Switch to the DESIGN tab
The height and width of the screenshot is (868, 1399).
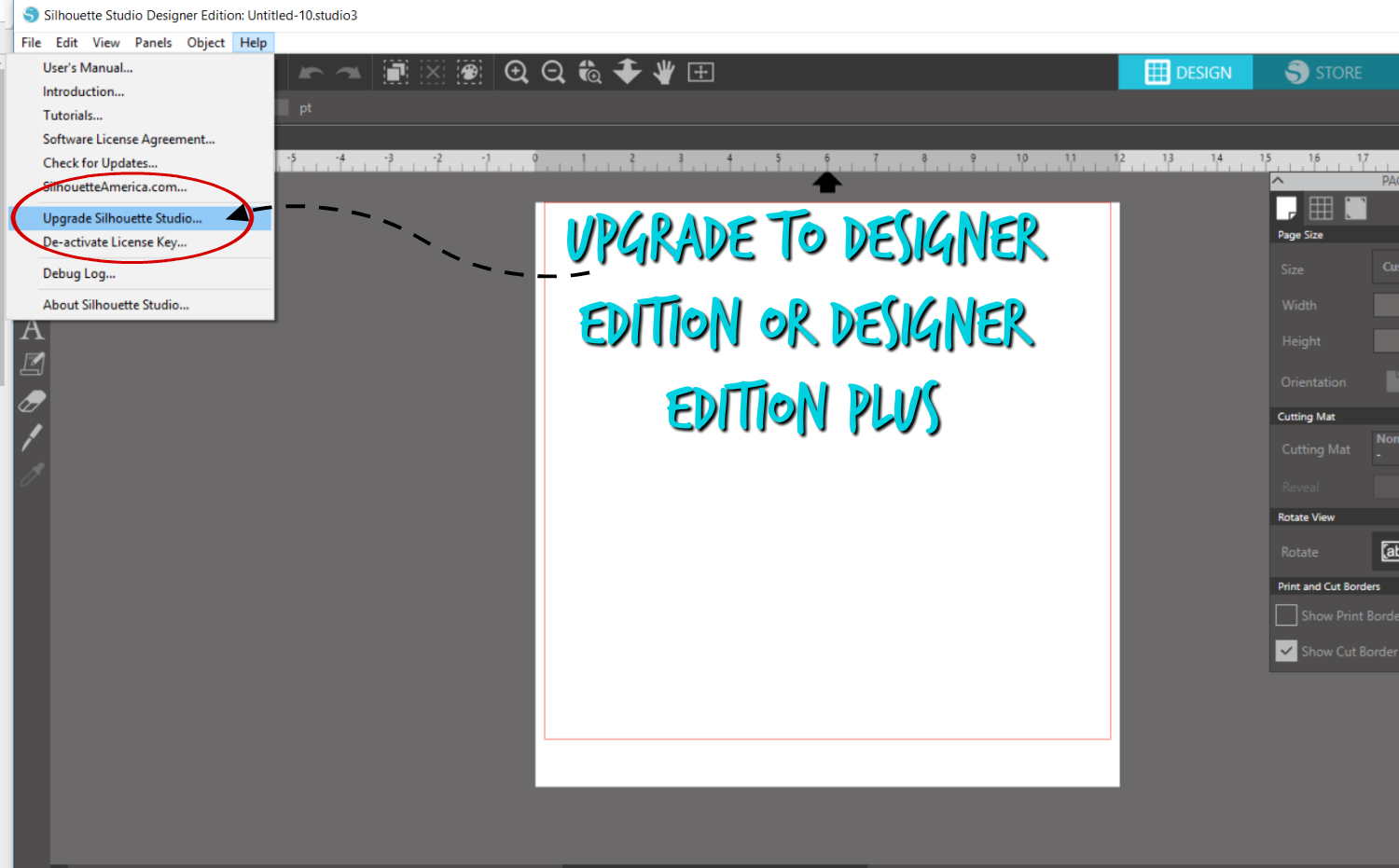click(x=1185, y=73)
